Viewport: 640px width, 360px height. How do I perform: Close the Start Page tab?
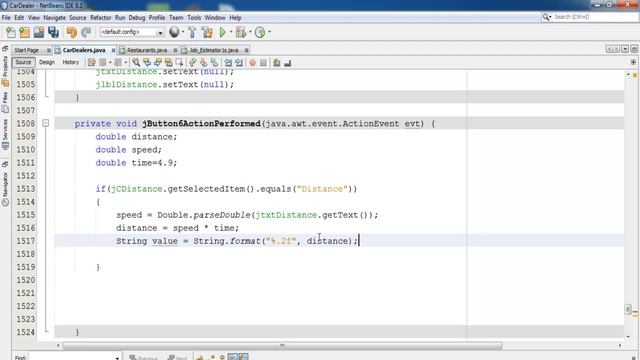click(x=49, y=50)
